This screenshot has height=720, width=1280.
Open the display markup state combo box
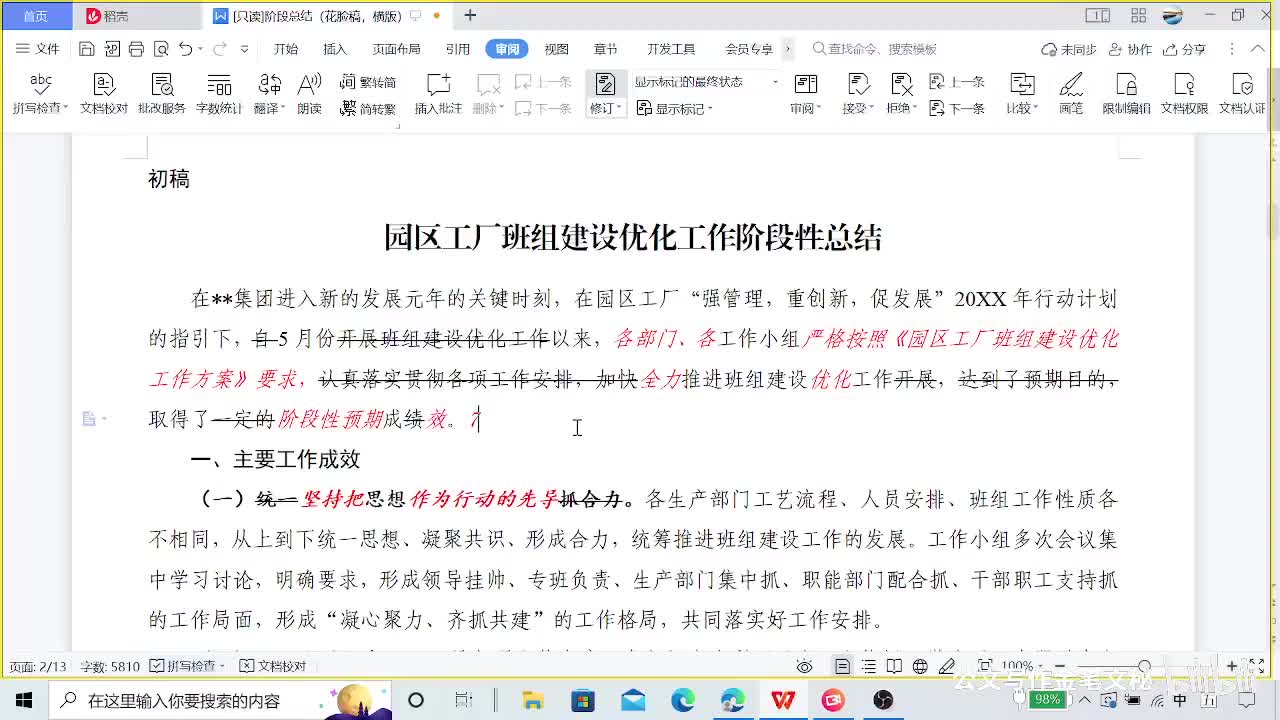click(706, 82)
